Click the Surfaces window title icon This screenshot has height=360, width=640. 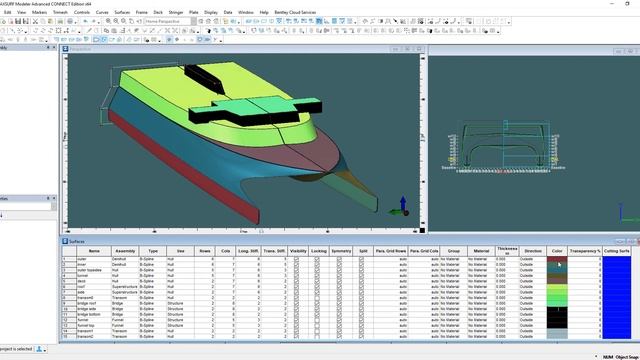(65, 241)
